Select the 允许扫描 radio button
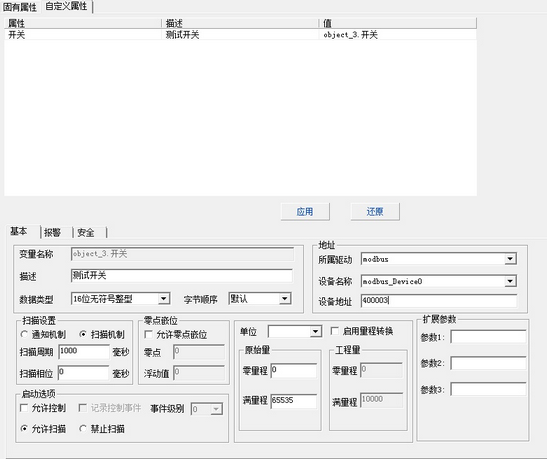Image resolution: width=547 pixels, height=459 pixels. [x=24, y=428]
